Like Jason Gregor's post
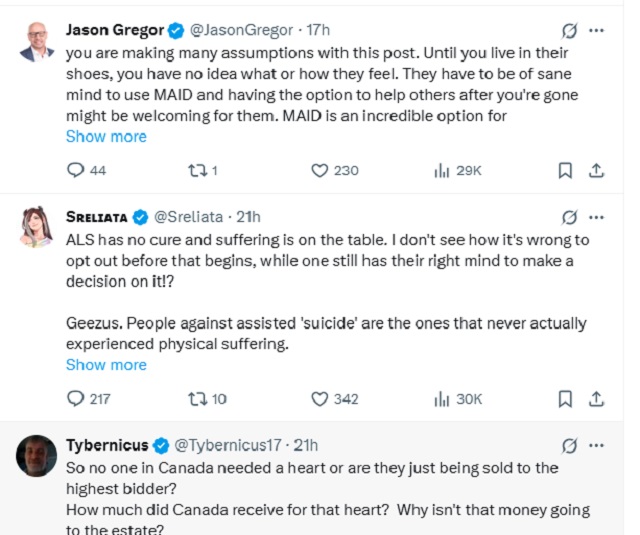Screen dimensions: 640x535 coord(320,171)
